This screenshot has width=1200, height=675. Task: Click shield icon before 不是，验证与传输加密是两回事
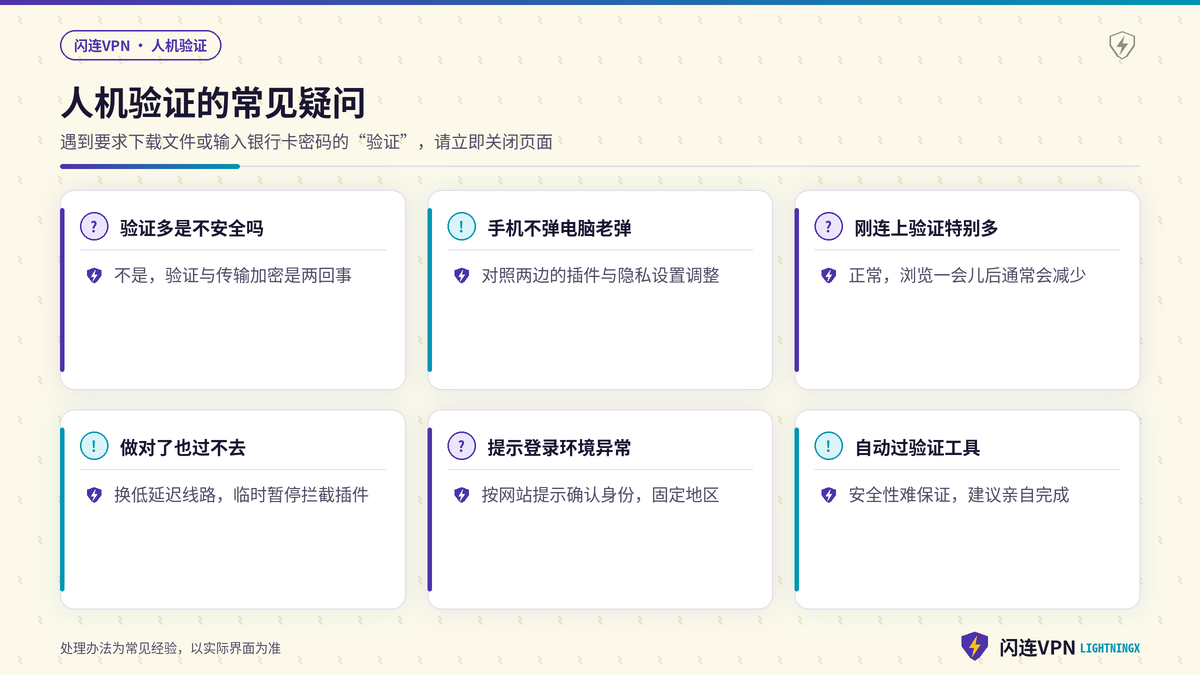(94, 275)
